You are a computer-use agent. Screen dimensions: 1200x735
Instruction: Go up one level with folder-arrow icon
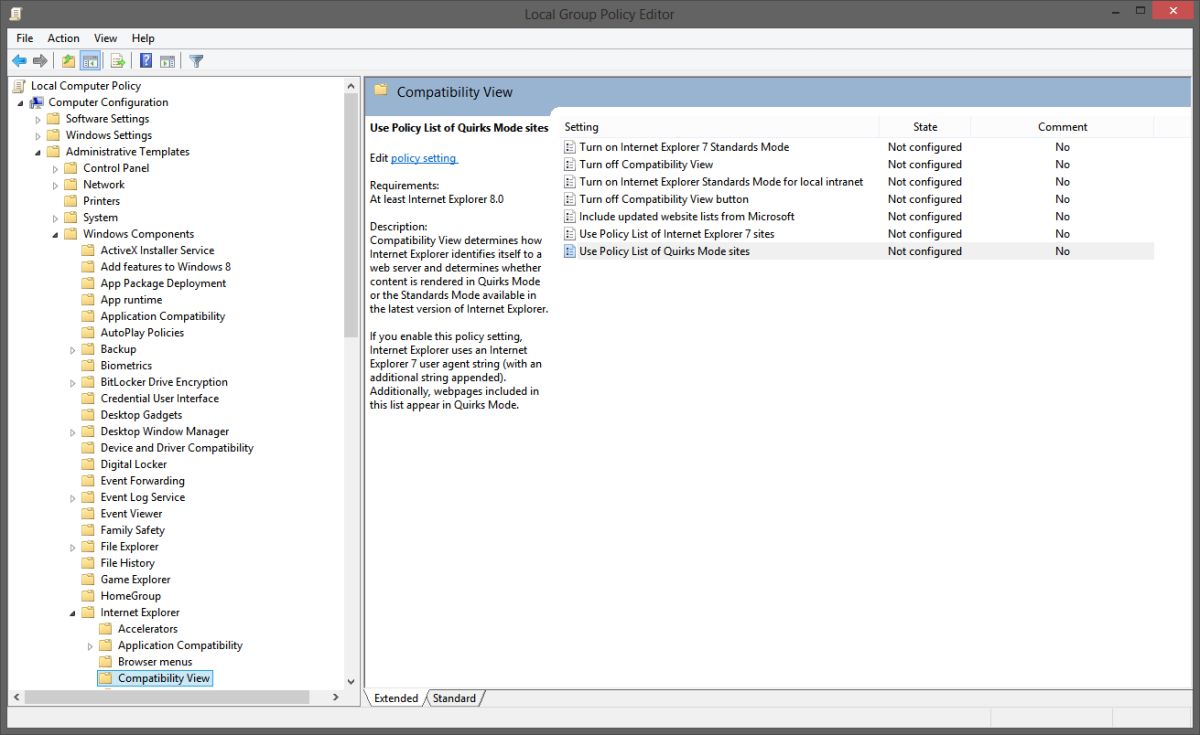(x=68, y=61)
